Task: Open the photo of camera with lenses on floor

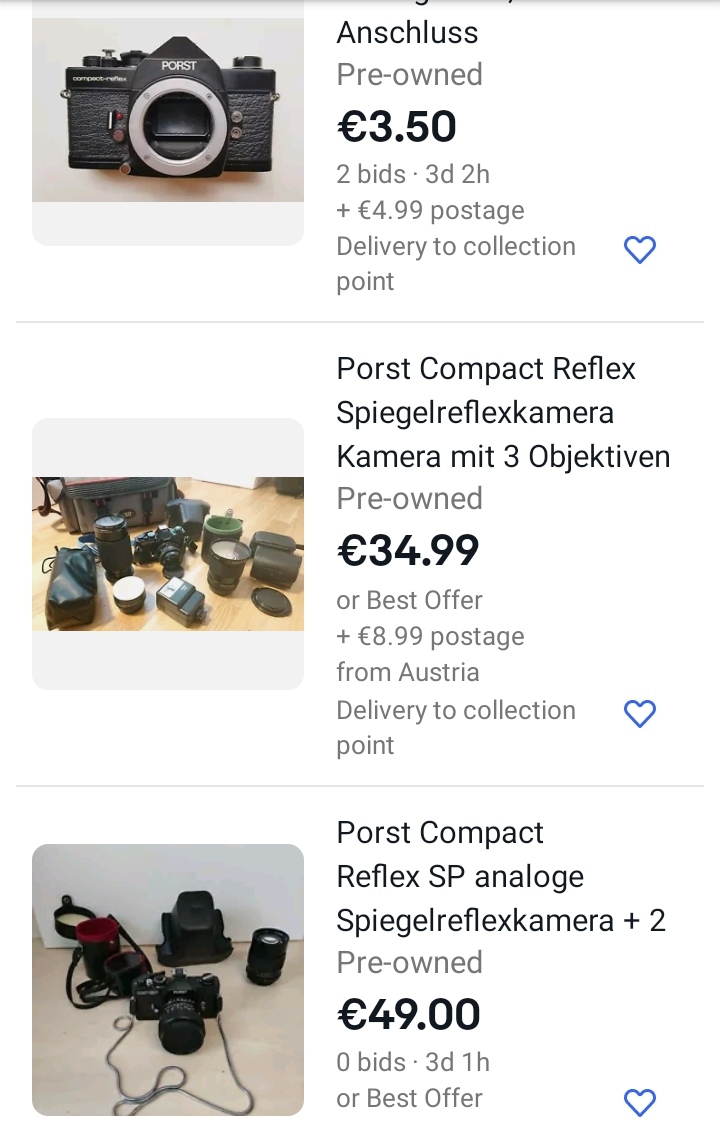Action: pos(168,553)
